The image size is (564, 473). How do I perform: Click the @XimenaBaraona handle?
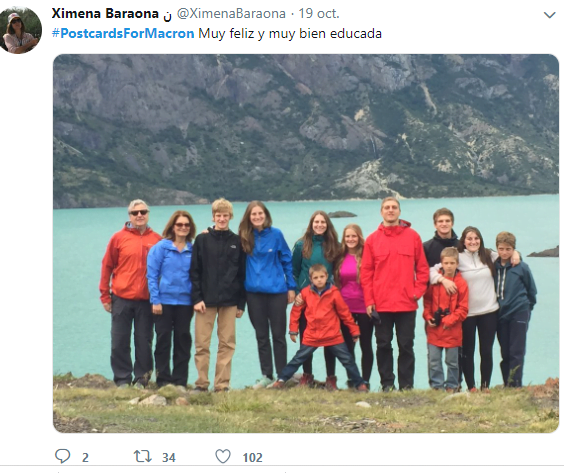click(231, 14)
